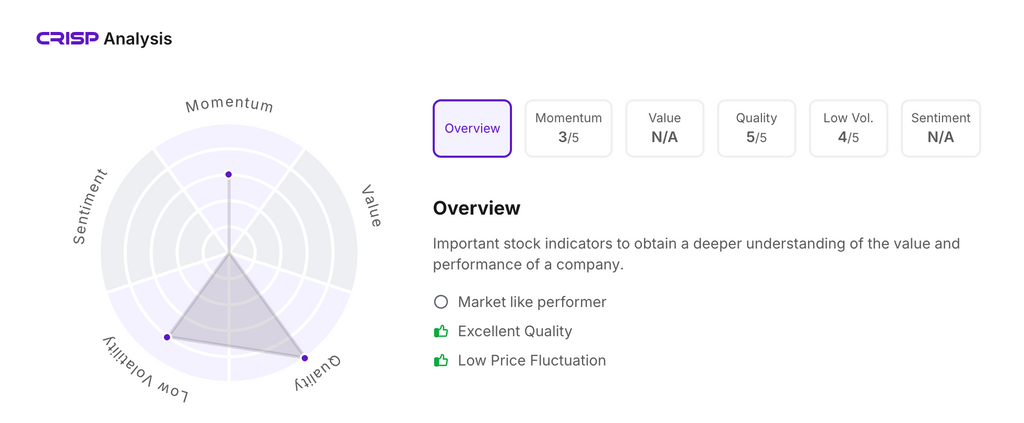The image size is (1024, 423).
Task: Select the Low Volatility data point on radar chart
Action: [168, 337]
